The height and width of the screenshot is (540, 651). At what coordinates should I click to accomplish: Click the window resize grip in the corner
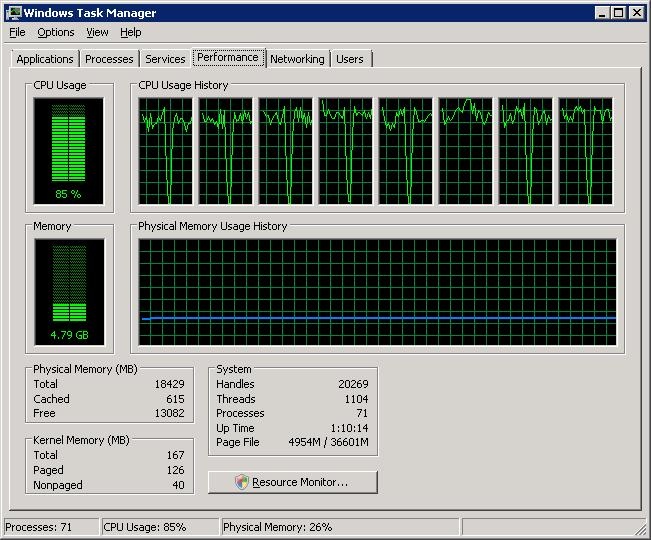tap(641, 529)
